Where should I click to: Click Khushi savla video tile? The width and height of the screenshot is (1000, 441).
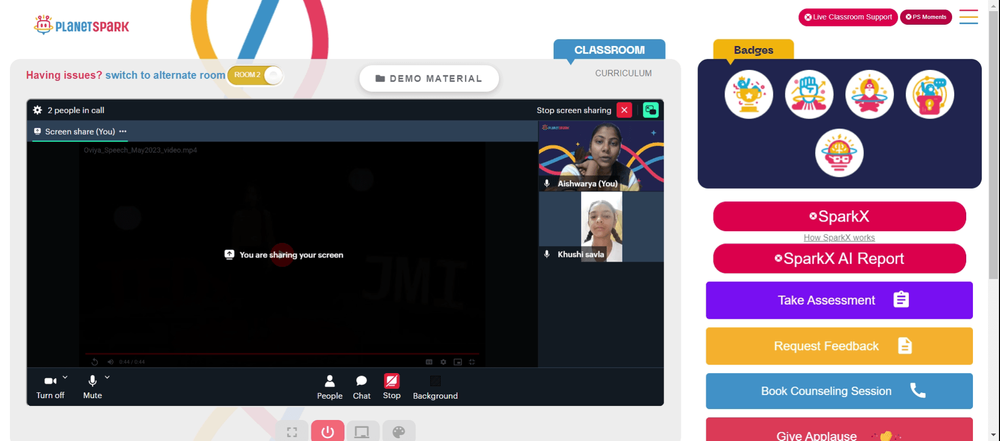(x=601, y=227)
